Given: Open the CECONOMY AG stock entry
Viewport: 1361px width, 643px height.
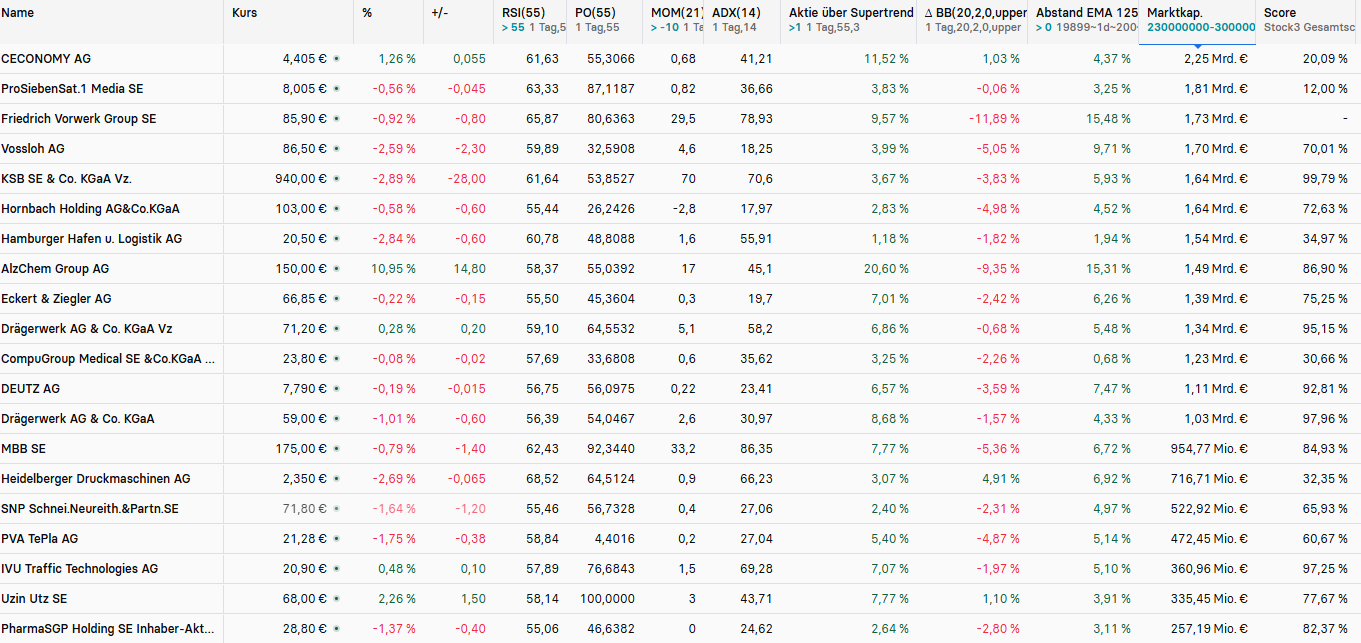Looking at the screenshot, I should point(46,59).
